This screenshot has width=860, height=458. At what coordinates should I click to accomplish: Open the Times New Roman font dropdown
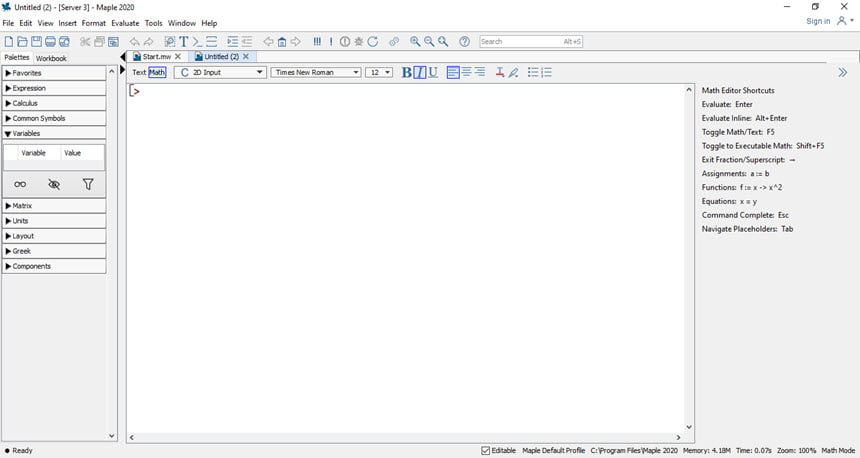pos(315,72)
